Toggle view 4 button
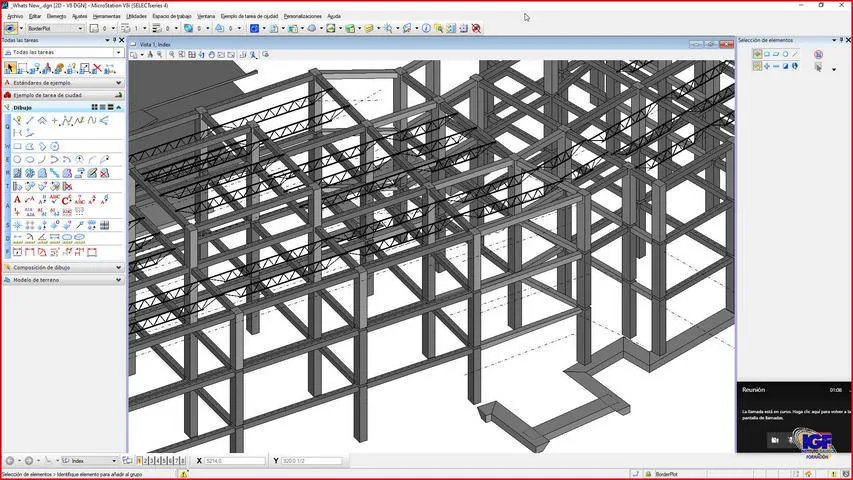This screenshot has width=853, height=480. [x=158, y=460]
